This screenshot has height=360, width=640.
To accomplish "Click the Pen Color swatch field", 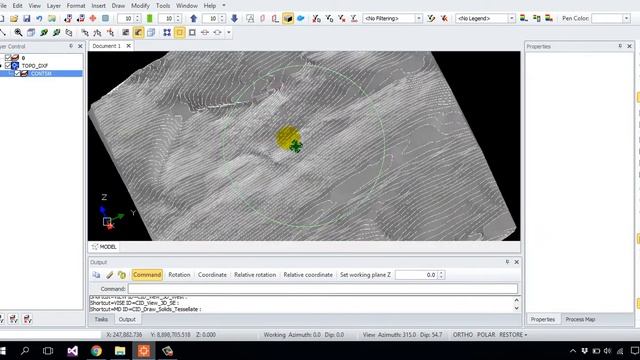I will tap(607, 18).
